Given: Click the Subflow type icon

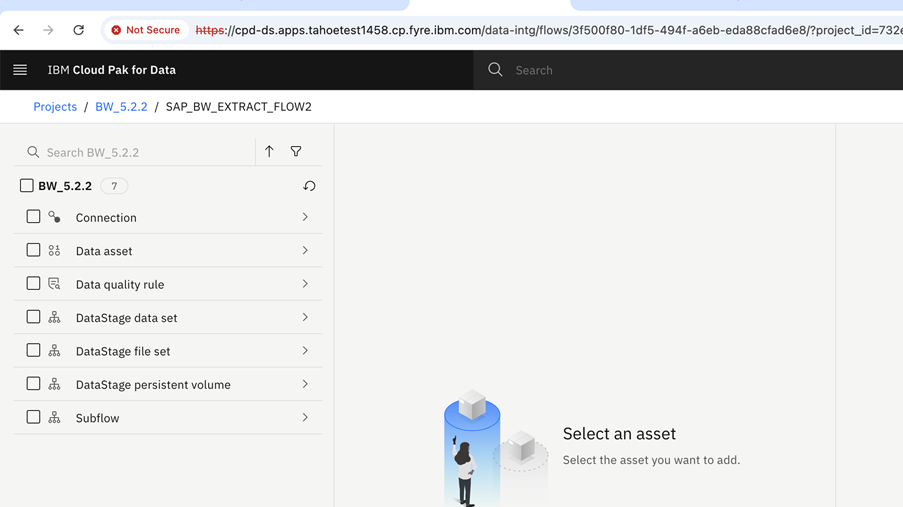Looking at the screenshot, I should click(x=54, y=417).
